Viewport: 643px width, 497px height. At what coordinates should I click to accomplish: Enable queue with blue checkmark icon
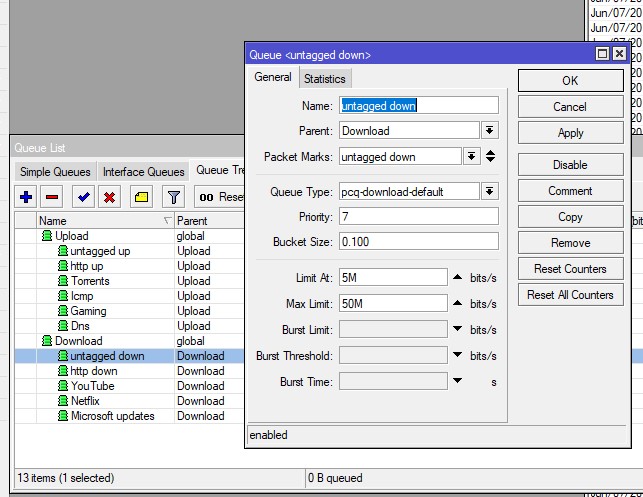point(84,197)
